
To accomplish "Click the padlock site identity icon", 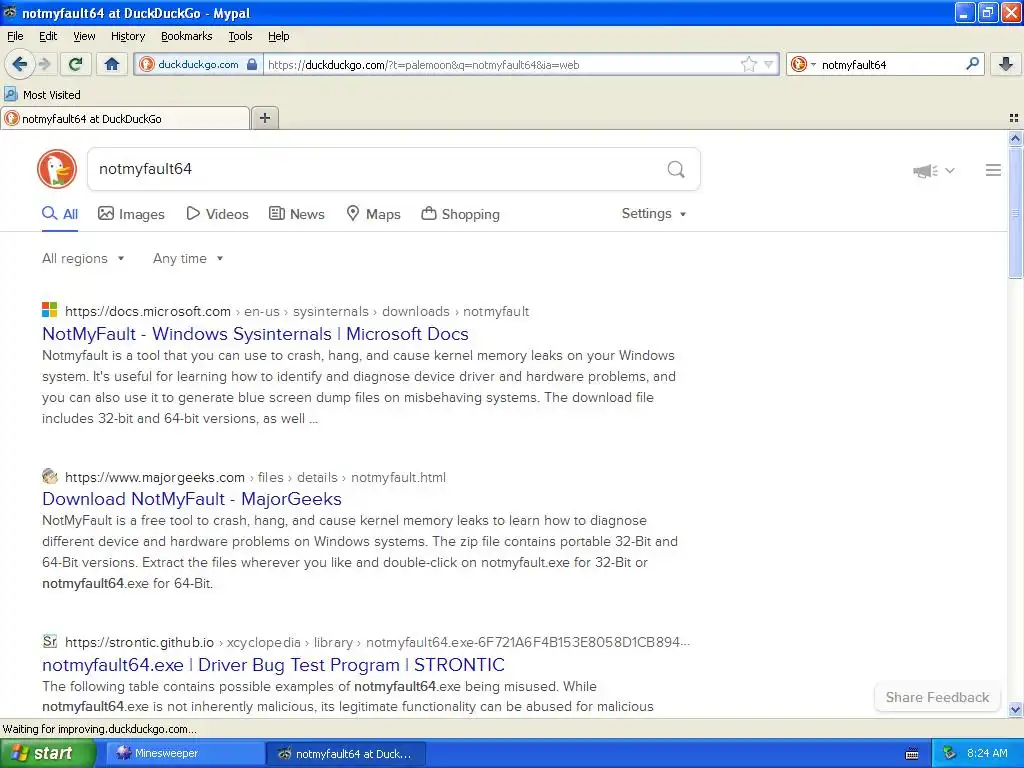I will click(251, 64).
